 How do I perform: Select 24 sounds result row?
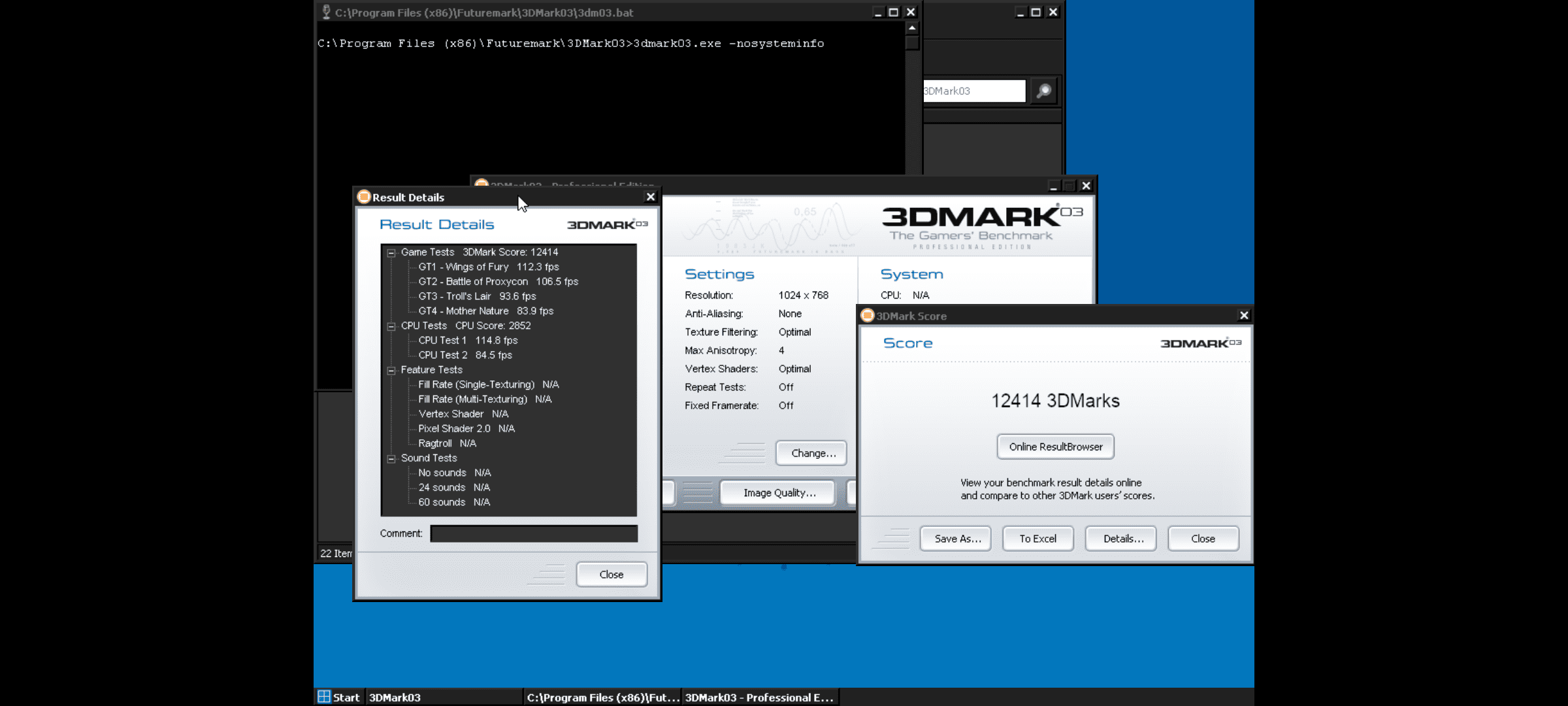coord(454,488)
